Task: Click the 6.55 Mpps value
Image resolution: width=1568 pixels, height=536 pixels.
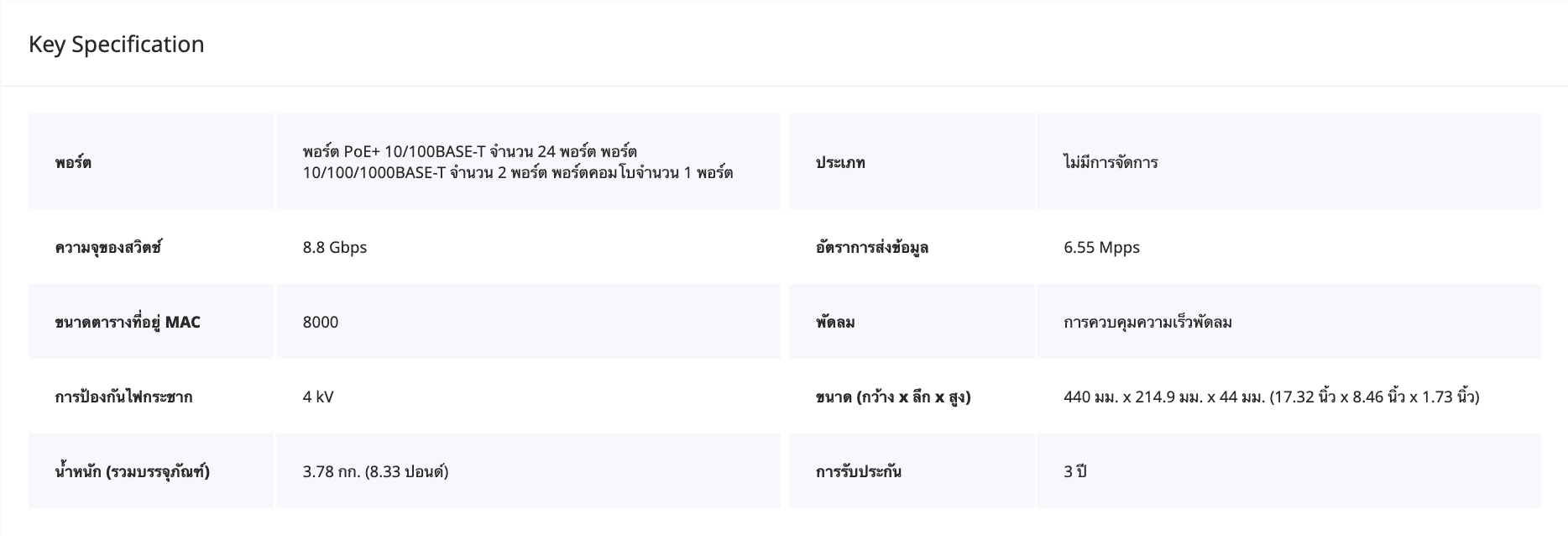Action: [1101, 247]
